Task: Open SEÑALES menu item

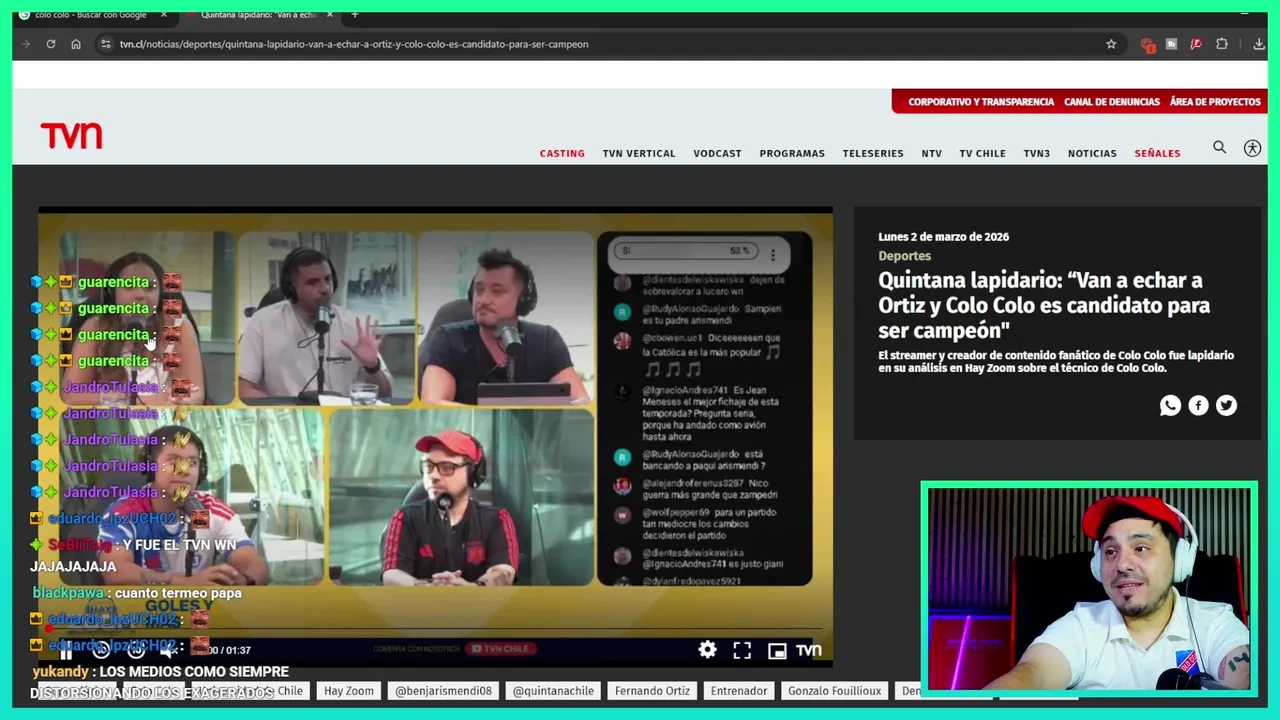Action: [1157, 153]
